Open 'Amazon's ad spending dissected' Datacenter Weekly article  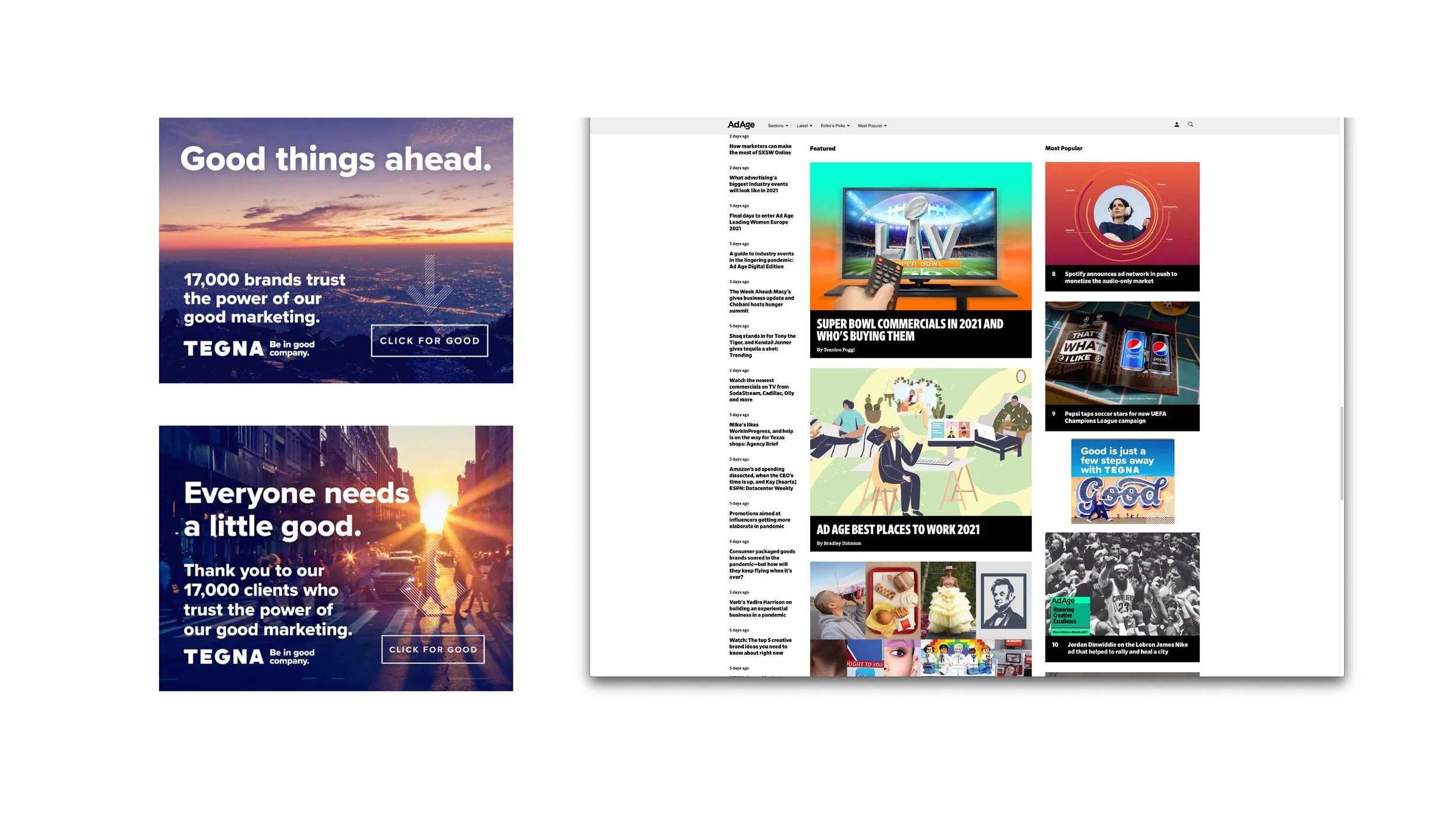click(763, 478)
